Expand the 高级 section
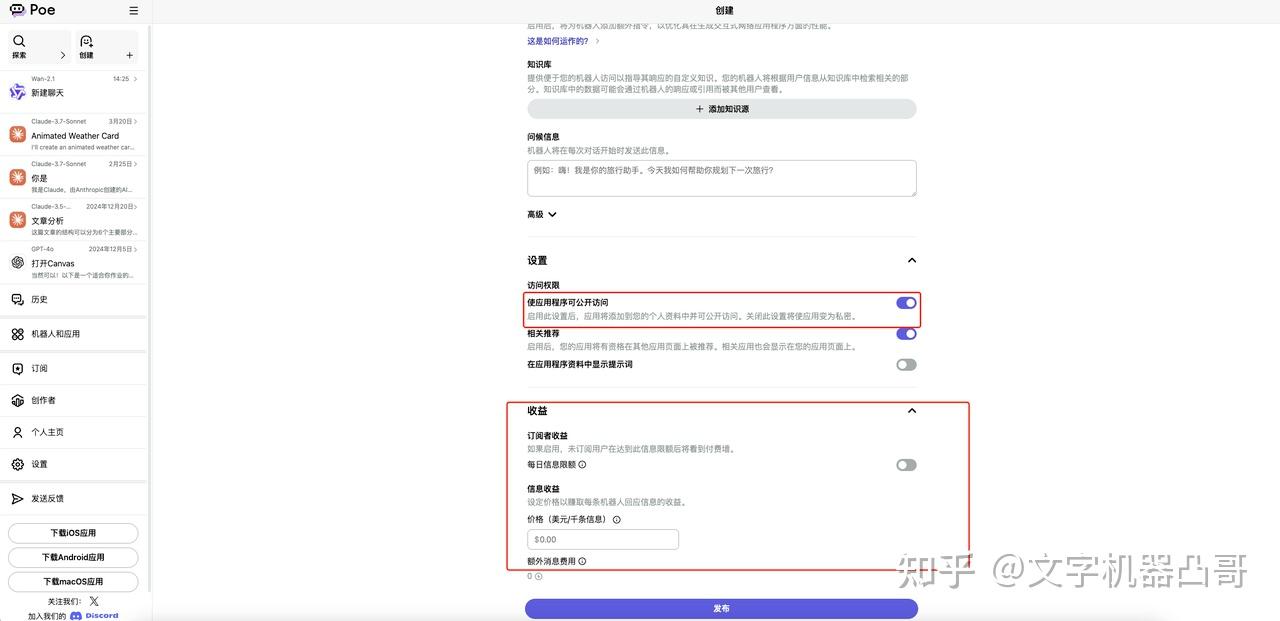Viewport: 1280px width, 621px height. coord(541,213)
